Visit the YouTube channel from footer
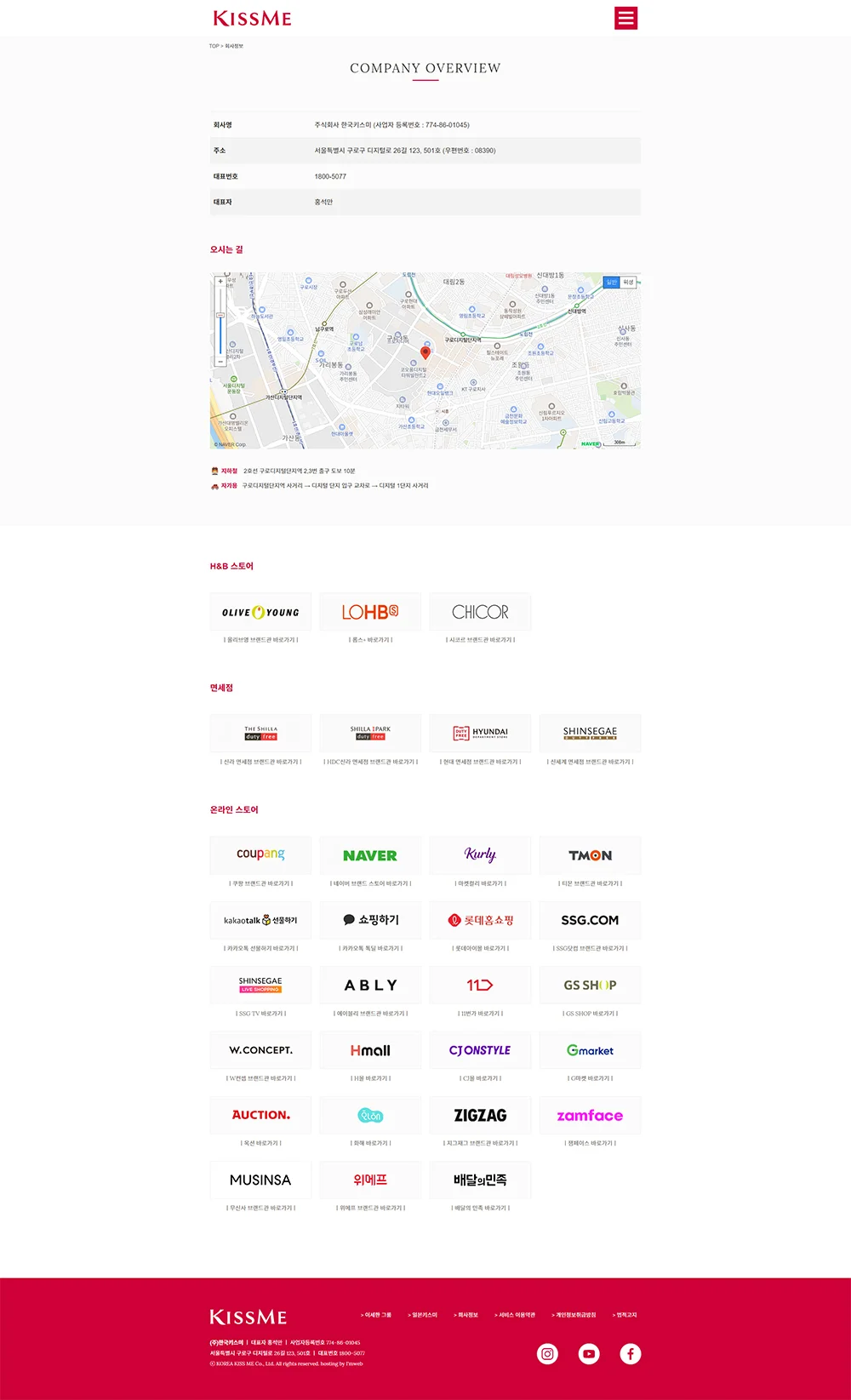The image size is (851, 1400). click(x=589, y=1353)
